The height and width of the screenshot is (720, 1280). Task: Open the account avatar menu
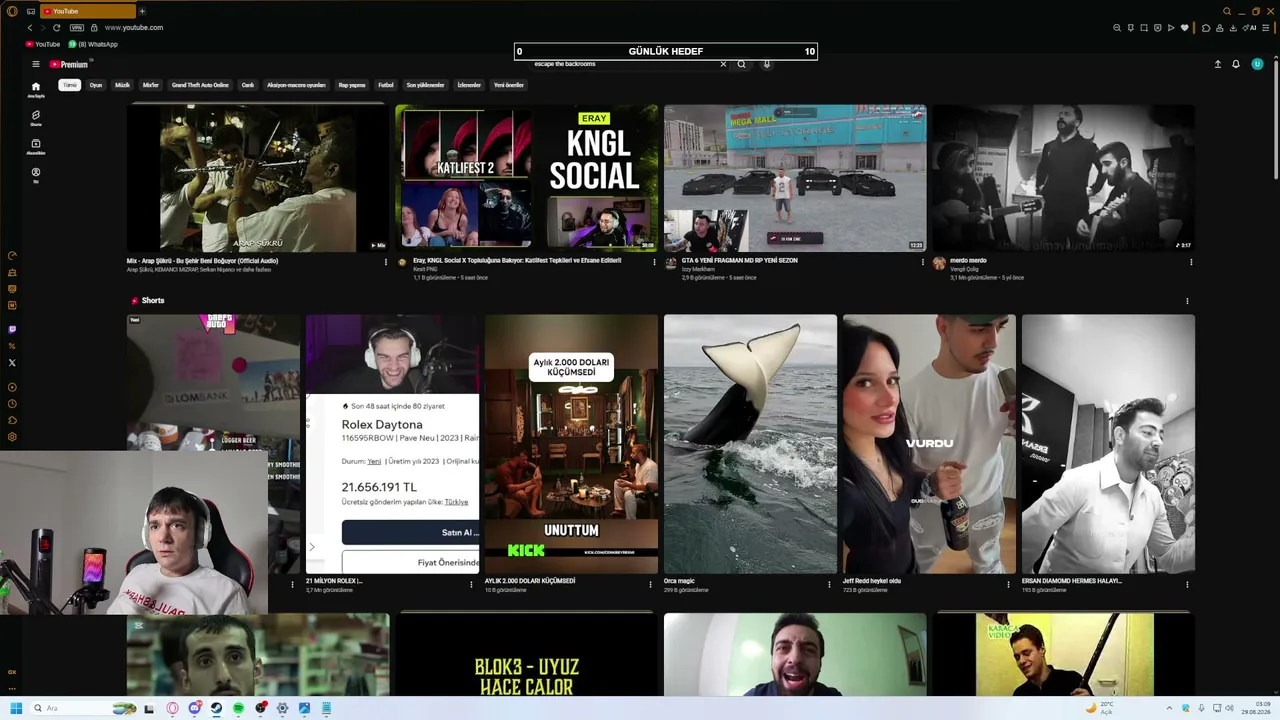(x=1258, y=64)
